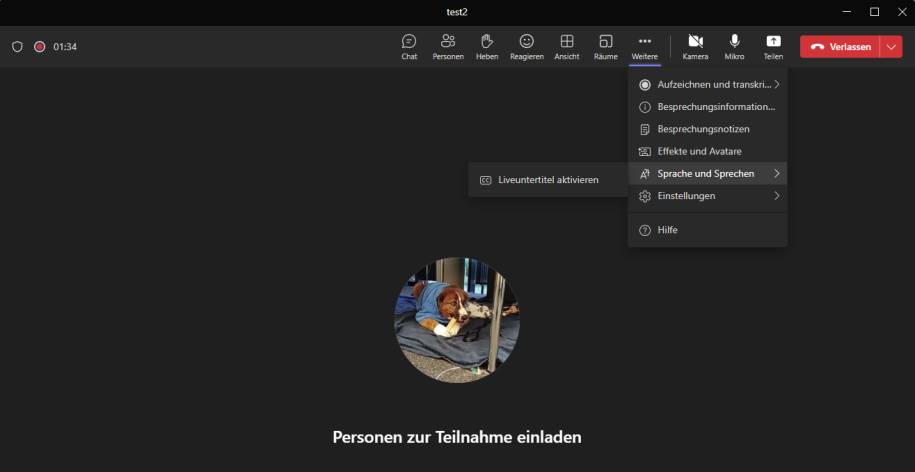Screen dimensions: 915x472
Task: Open Einstellungen submenu
Action: point(707,195)
